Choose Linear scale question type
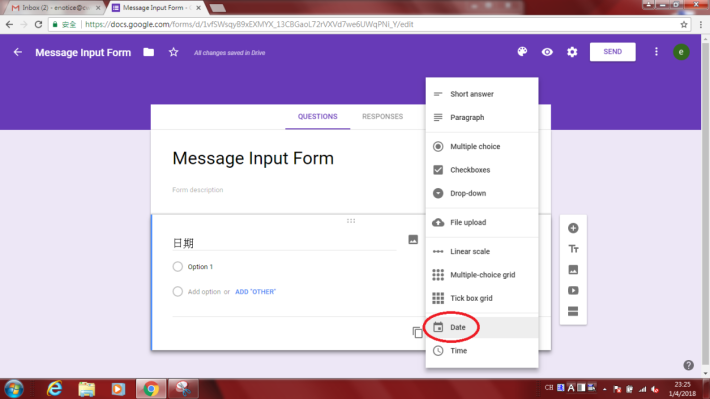The height and width of the screenshot is (399, 710). pyautogui.click(x=482, y=251)
